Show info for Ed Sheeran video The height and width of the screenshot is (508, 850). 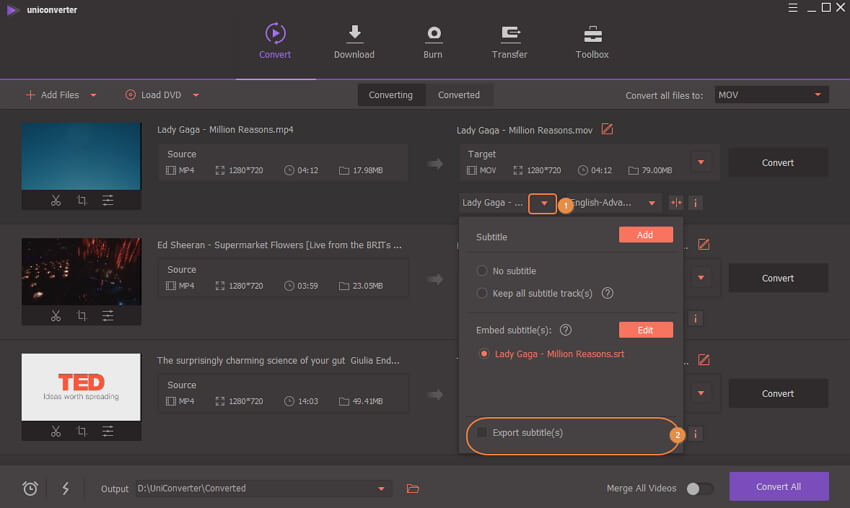pyautogui.click(x=696, y=318)
